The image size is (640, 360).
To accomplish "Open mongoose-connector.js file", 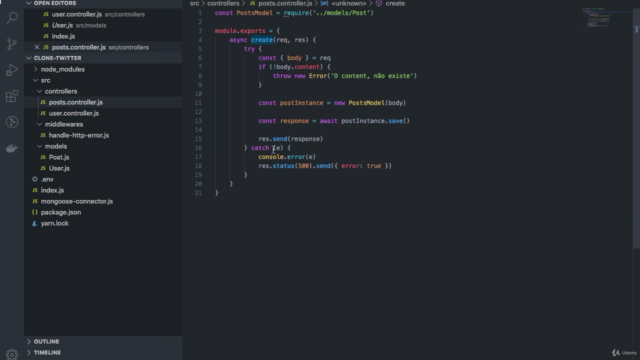I will click(x=103, y=202).
